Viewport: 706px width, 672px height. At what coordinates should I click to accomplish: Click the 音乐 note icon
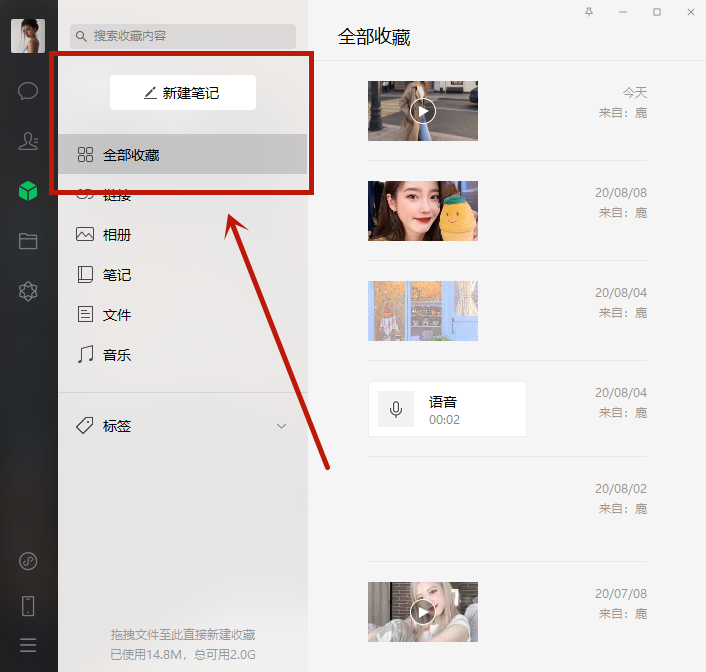pyautogui.click(x=85, y=354)
